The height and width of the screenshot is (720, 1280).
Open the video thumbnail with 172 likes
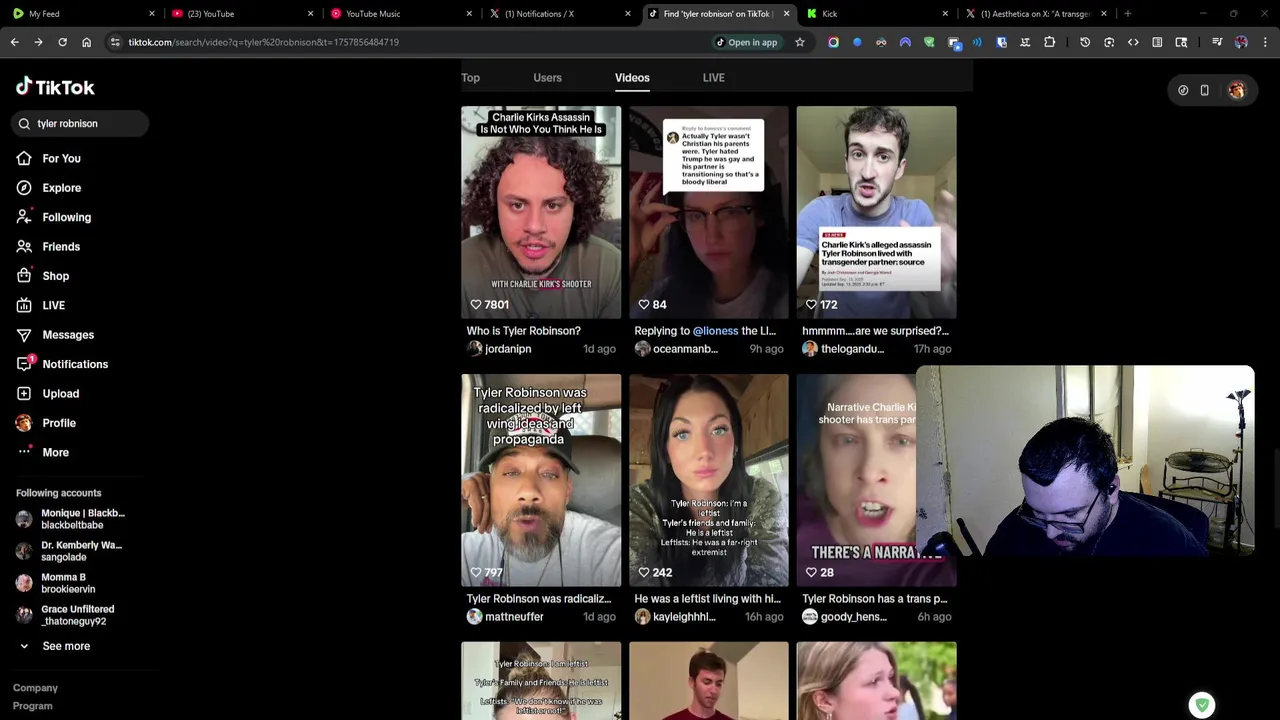coord(877,212)
